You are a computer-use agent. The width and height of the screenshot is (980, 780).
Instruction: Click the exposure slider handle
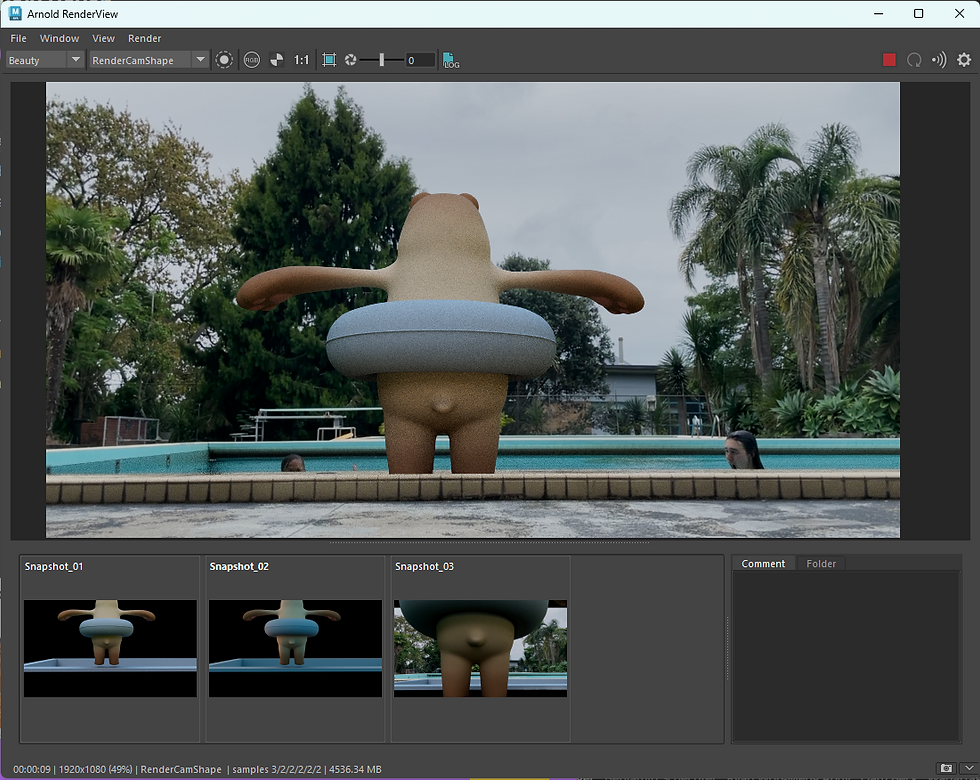point(382,60)
